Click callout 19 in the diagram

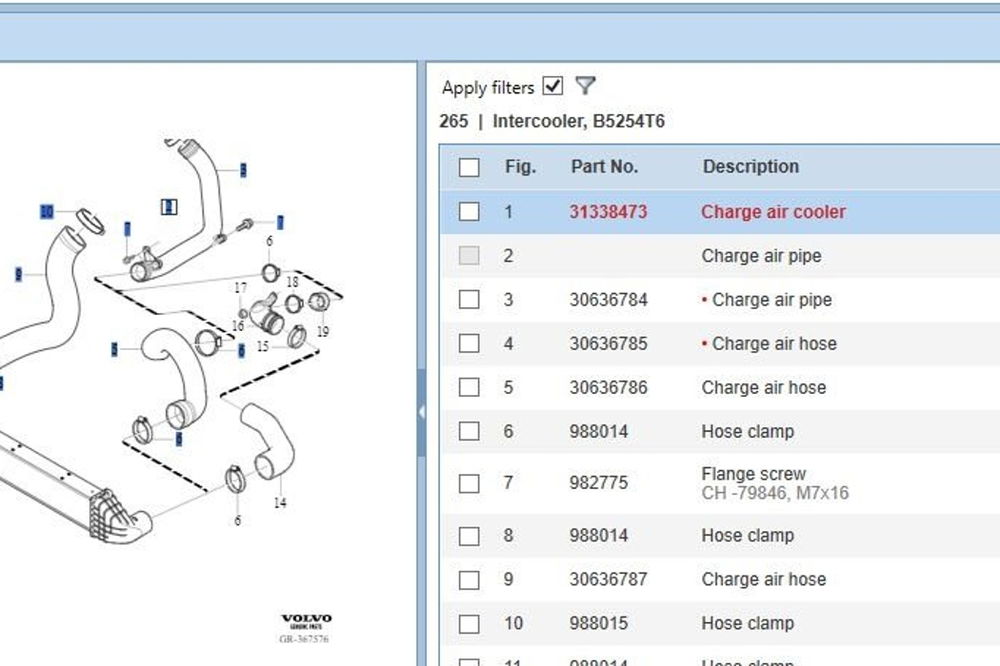click(322, 331)
